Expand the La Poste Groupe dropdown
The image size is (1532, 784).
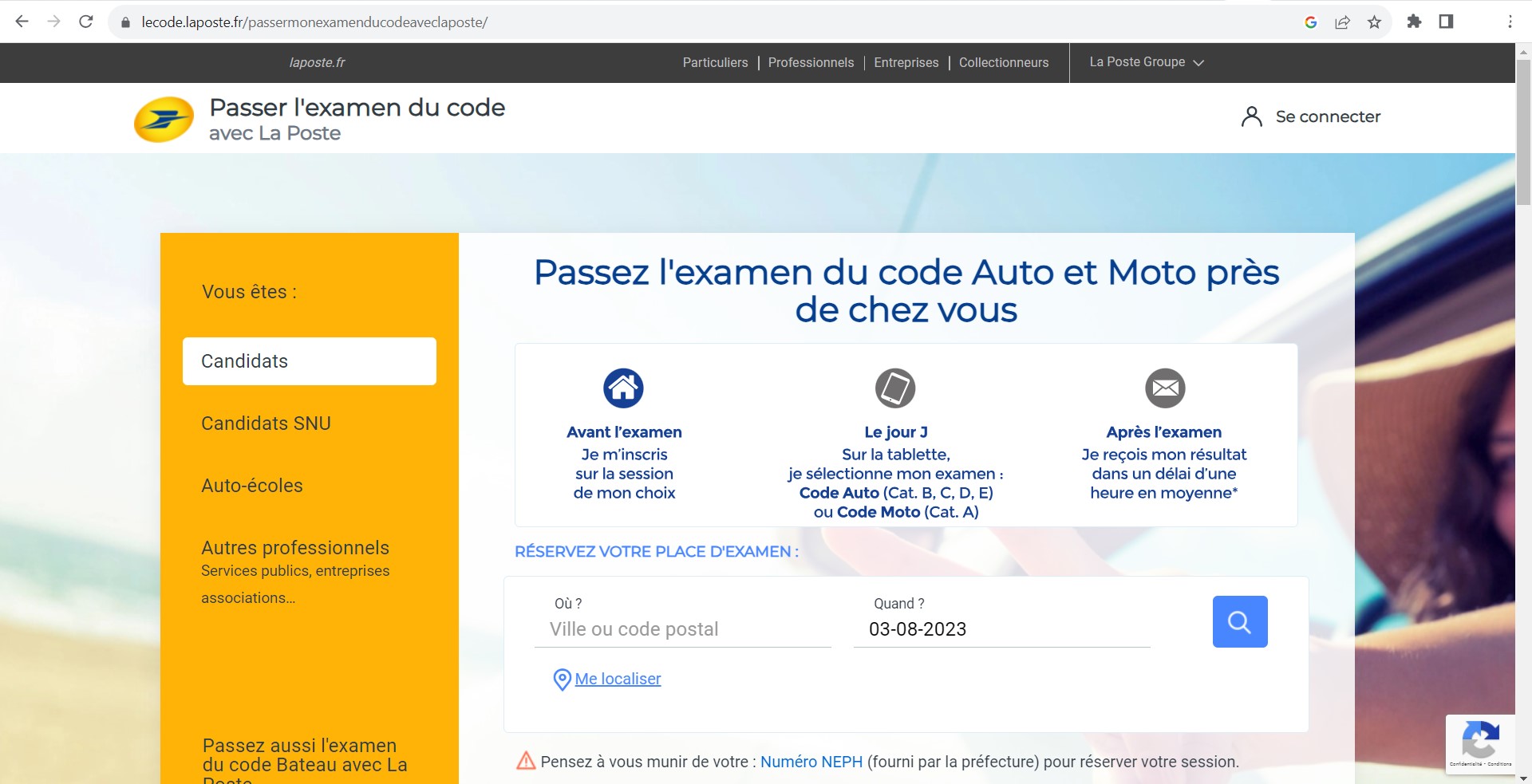[x=1146, y=62]
